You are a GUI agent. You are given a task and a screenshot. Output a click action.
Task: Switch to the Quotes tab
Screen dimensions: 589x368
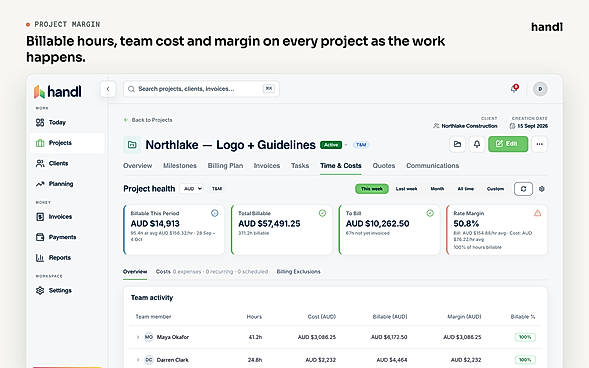click(384, 166)
